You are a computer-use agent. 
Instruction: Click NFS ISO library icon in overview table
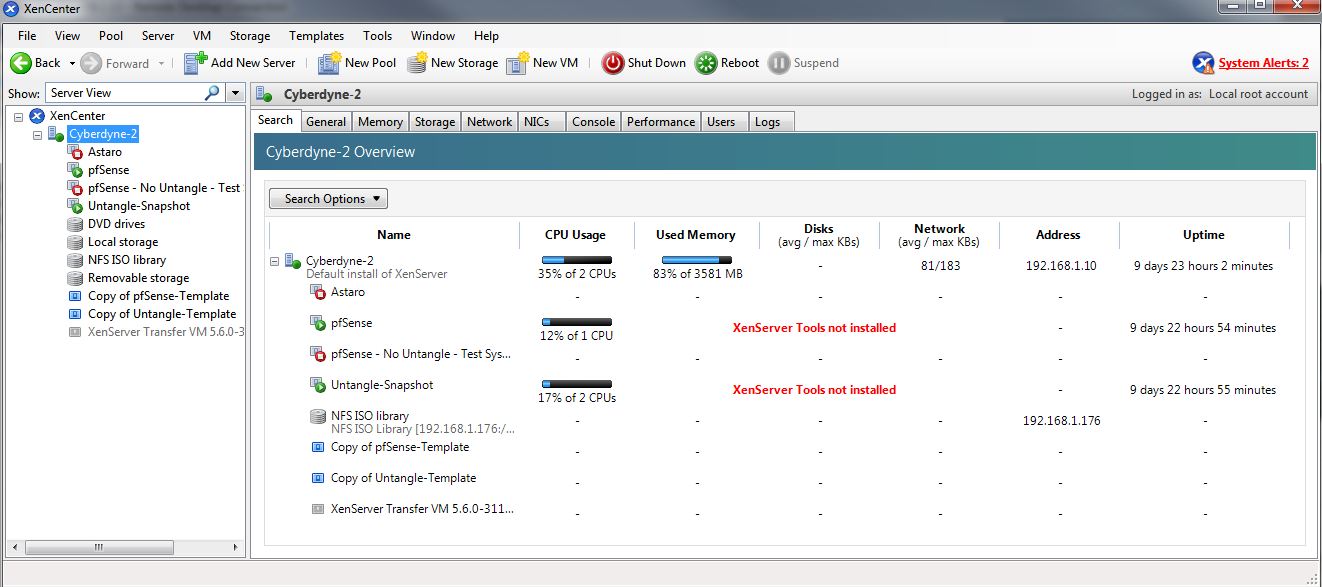click(x=318, y=416)
